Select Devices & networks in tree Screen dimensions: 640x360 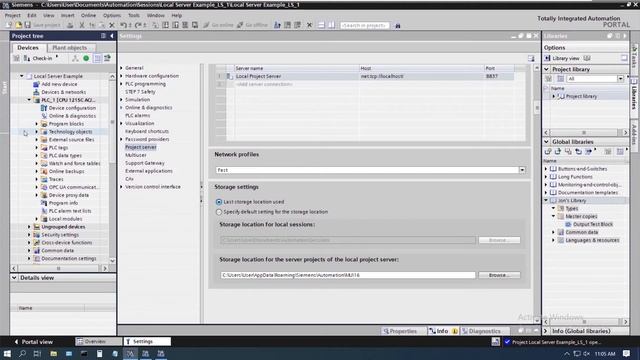click(63, 92)
